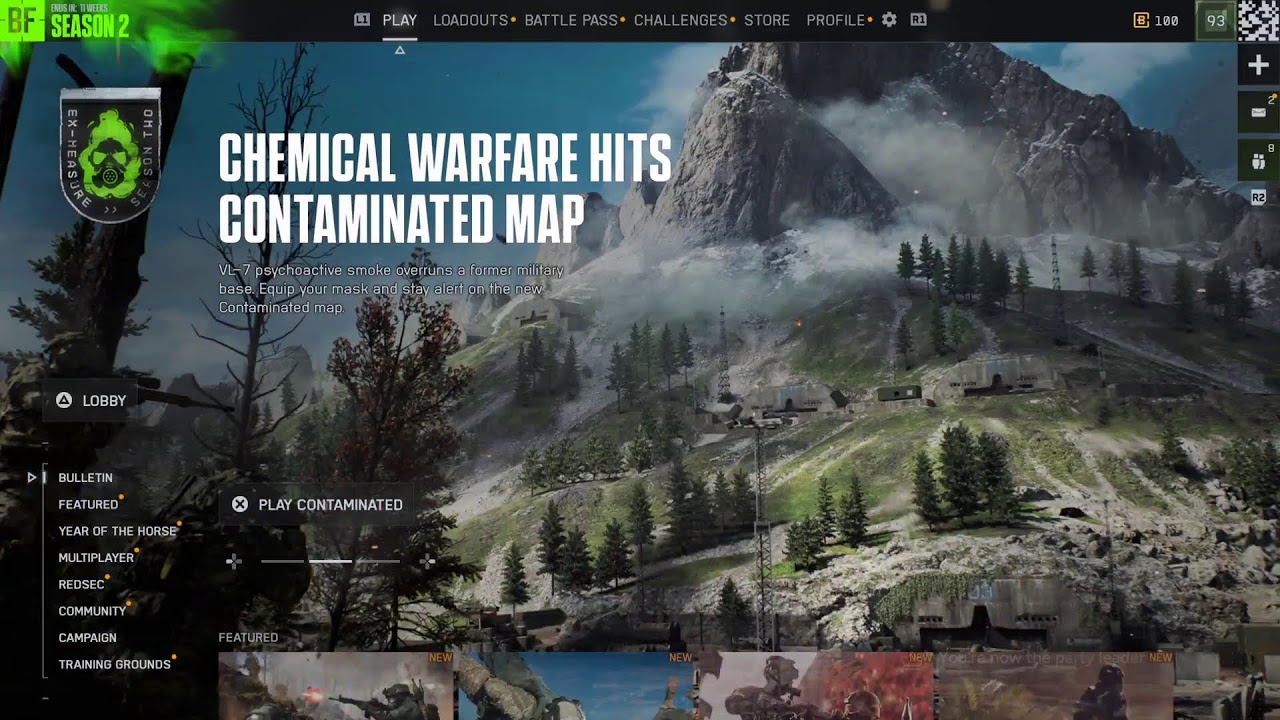Click the Lobby button

click(x=91, y=400)
